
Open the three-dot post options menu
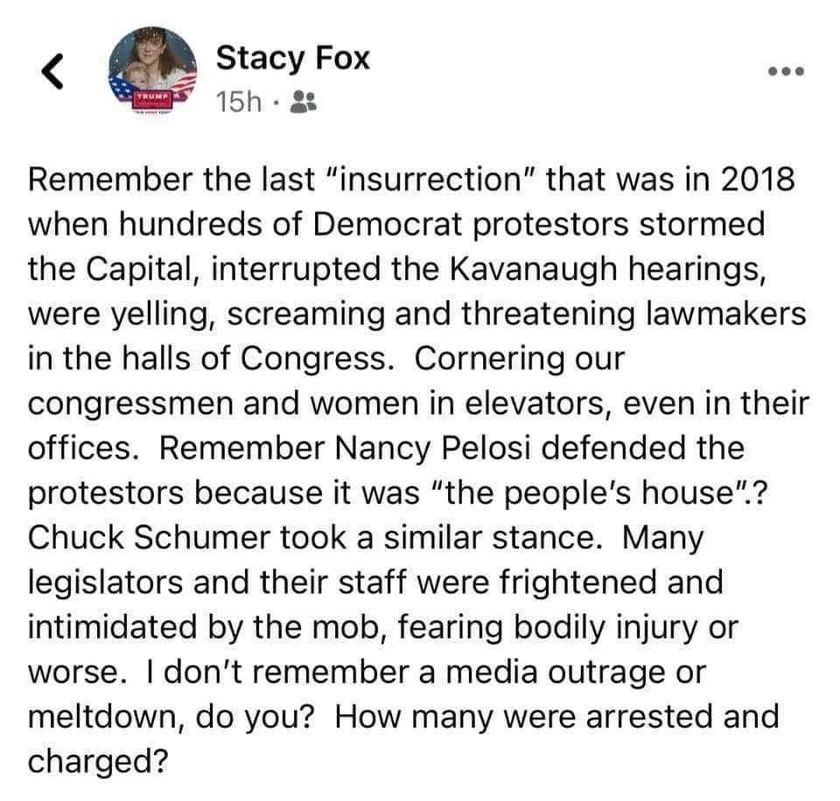(x=786, y=71)
